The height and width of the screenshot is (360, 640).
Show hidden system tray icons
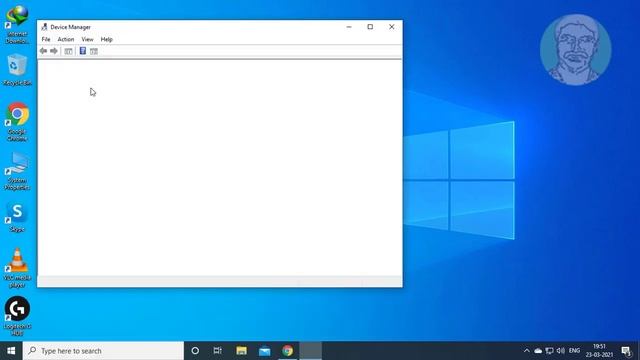tap(527, 351)
